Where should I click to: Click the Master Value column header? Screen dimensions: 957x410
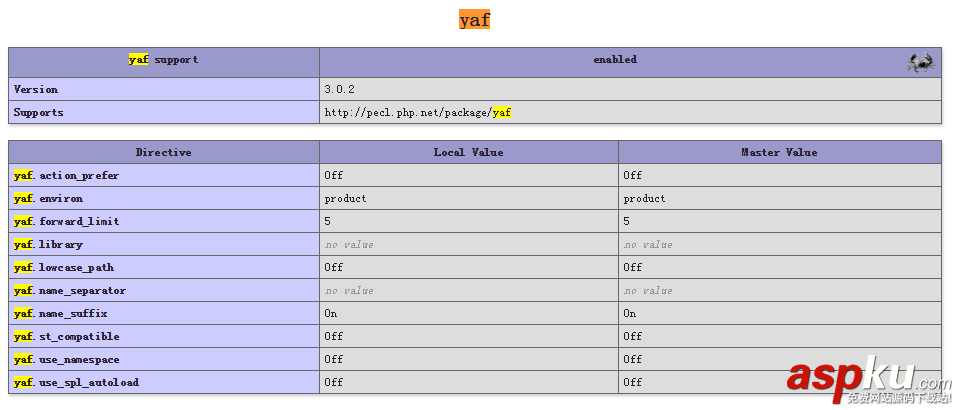779,153
